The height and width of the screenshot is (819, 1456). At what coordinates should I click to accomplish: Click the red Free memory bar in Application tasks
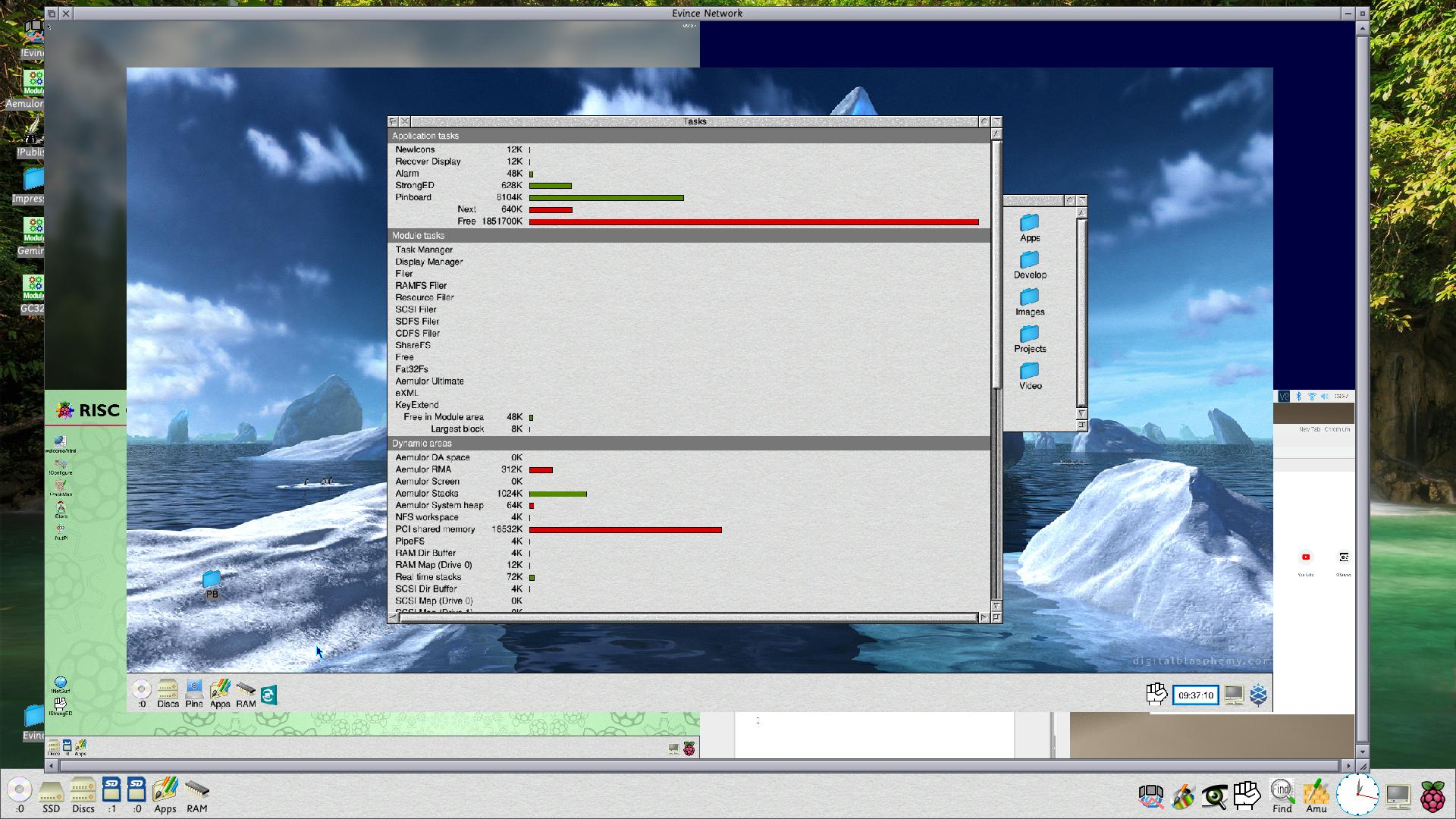coord(753,221)
